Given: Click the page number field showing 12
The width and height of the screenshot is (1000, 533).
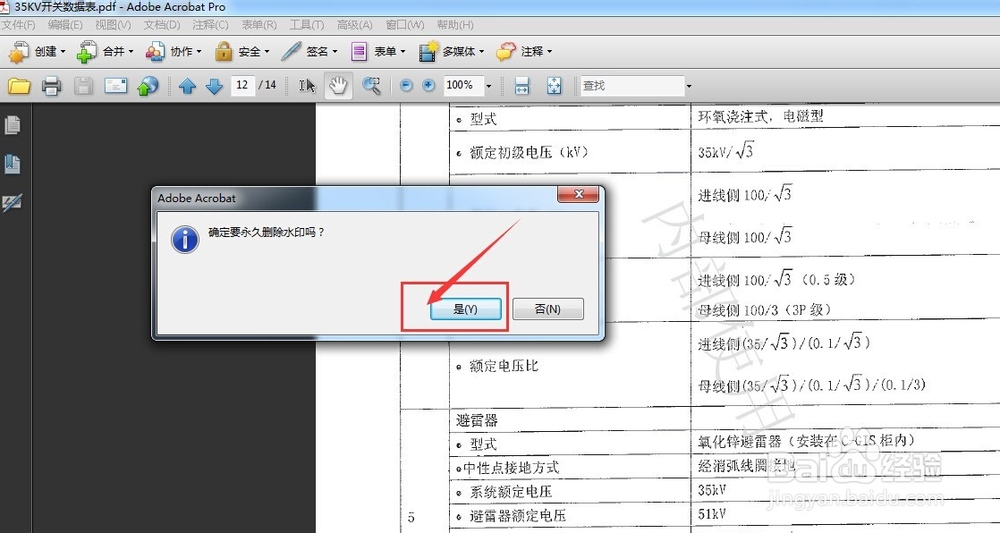Looking at the screenshot, I should click(242, 85).
